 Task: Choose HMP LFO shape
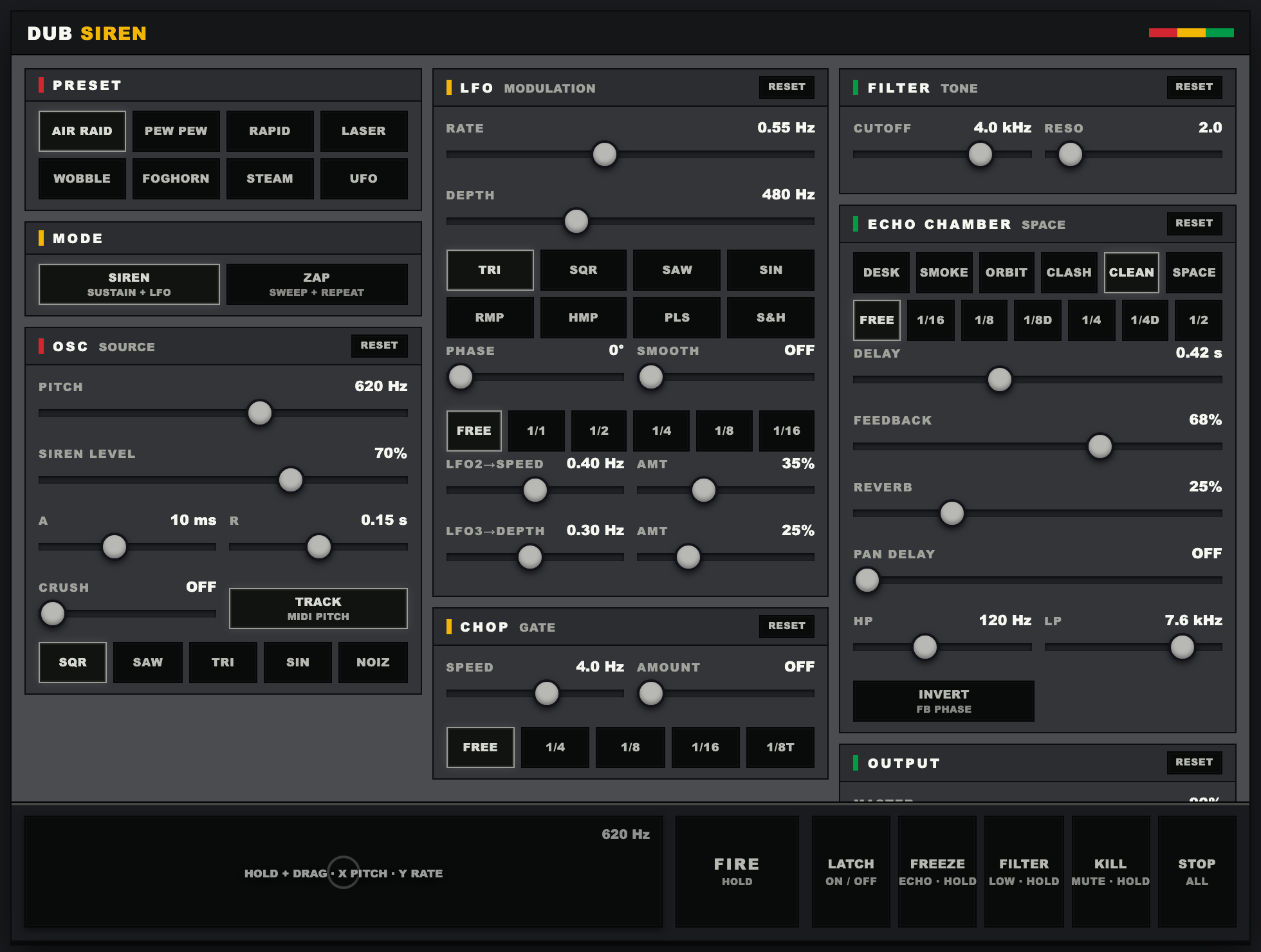pos(584,318)
